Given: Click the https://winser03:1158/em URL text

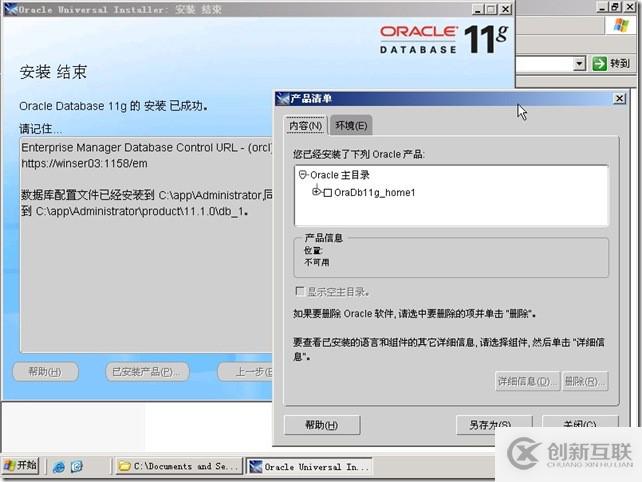Looking at the screenshot, I should (84, 163).
